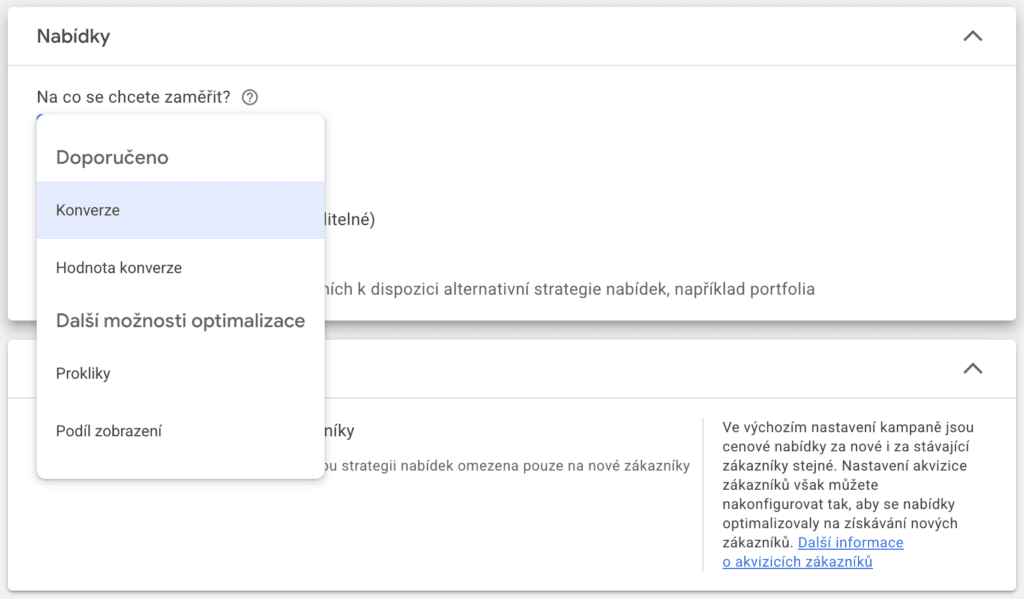Click the partially hidden 'litelné)' text
Image resolution: width=1024 pixels, height=599 pixels.
pyautogui.click(x=349, y=220)
